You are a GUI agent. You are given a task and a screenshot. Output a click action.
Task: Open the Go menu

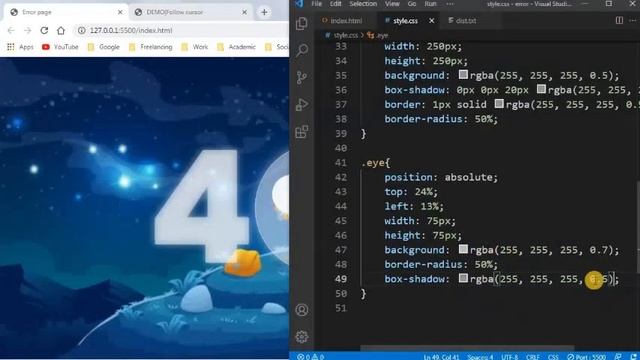point(412,4)
